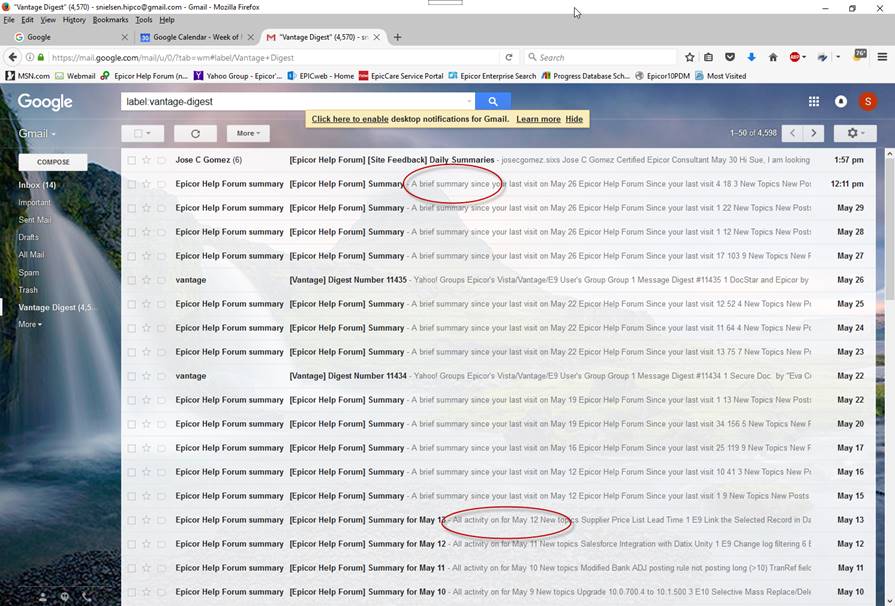Image resolution: width=895 pixels, height=606 pixels.
Task: Open the File menu
Action: coord(9,19)
